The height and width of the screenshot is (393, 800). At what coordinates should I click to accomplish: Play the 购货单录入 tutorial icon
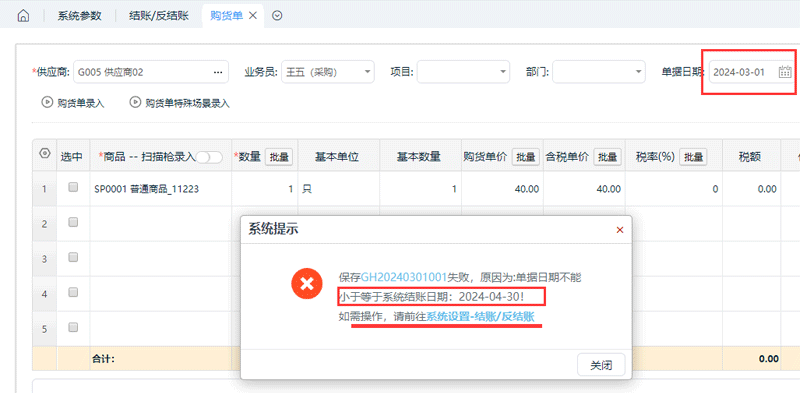click(x=46, y=103)
